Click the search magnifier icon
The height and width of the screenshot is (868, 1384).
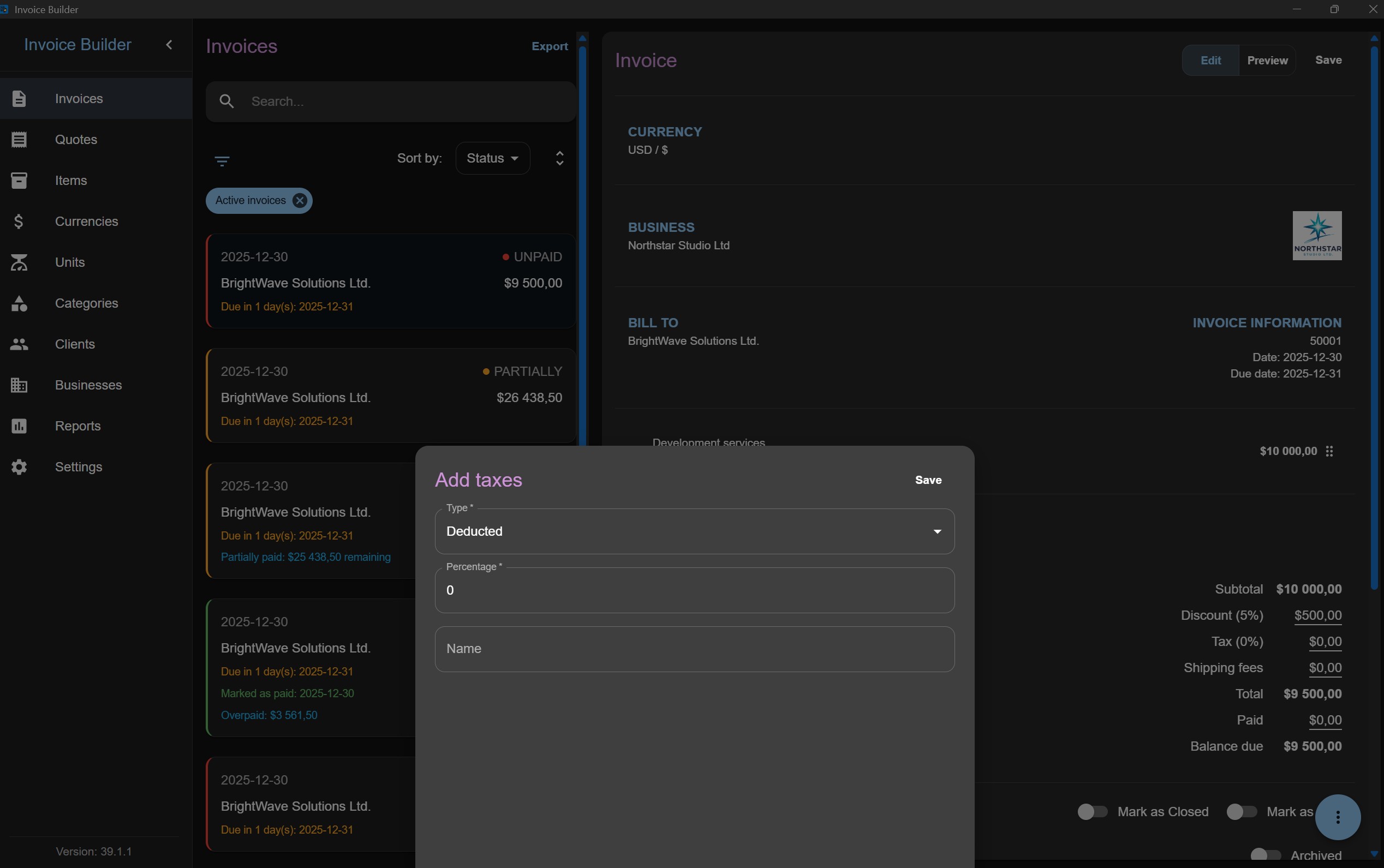[x=227, y=101]
